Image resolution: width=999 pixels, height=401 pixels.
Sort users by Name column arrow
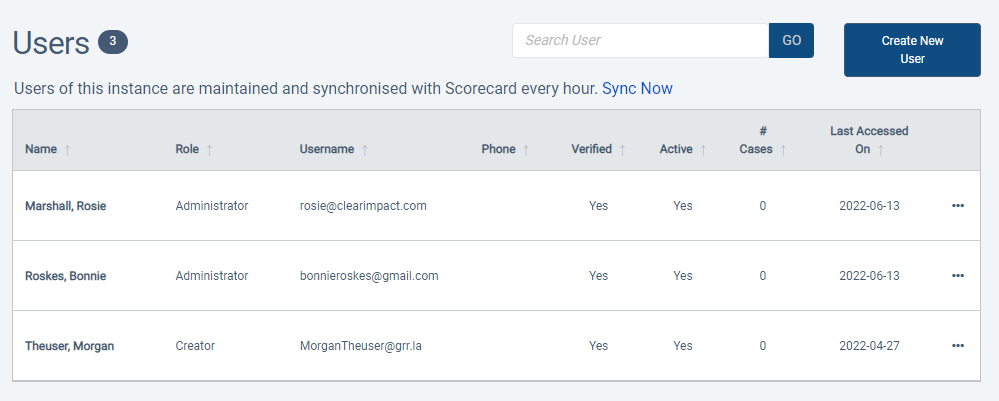click(x=67, y=150)
